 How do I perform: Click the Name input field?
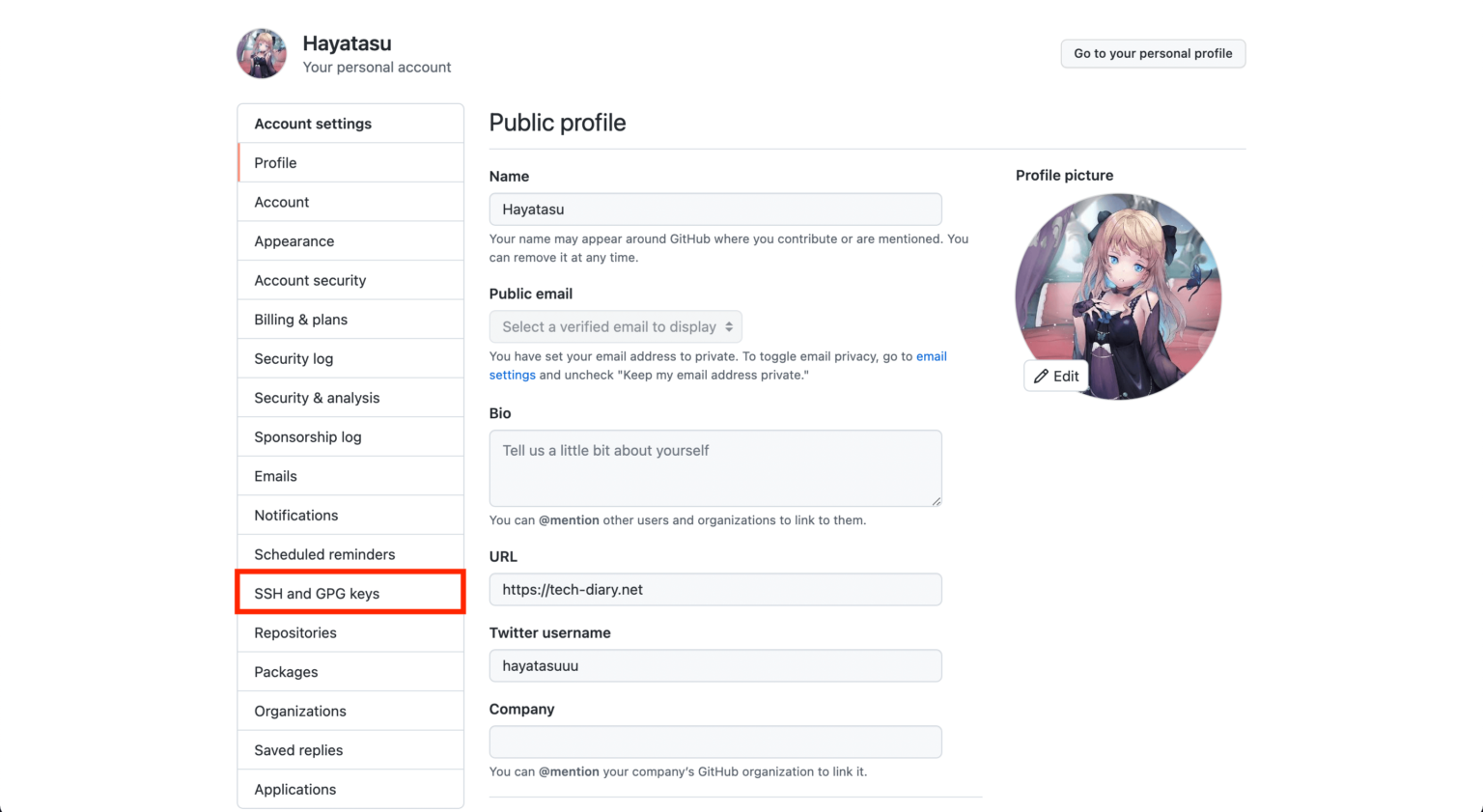715,209
